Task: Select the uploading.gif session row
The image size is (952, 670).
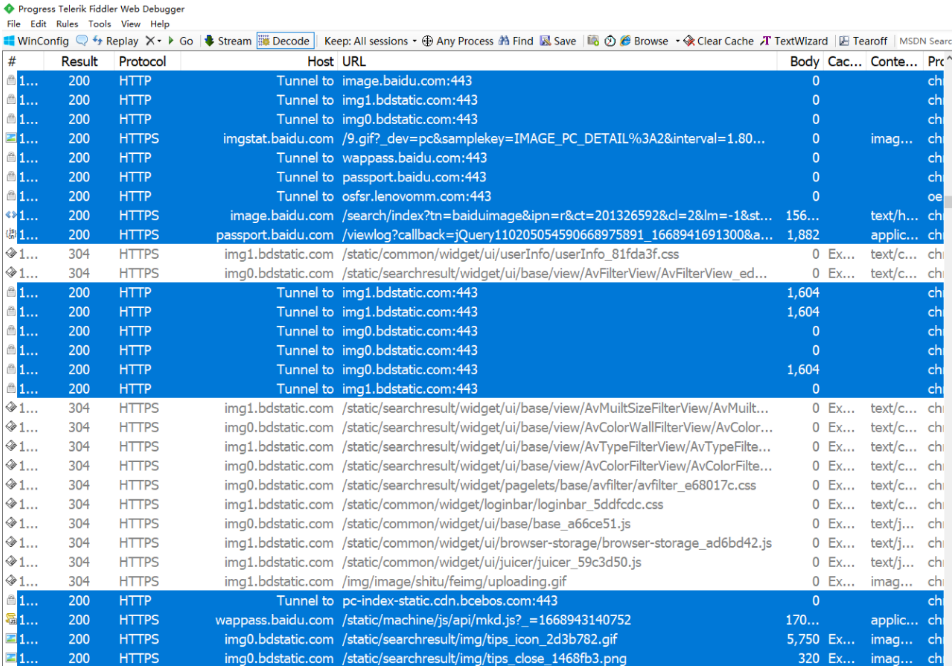Action: coord(474,581)
